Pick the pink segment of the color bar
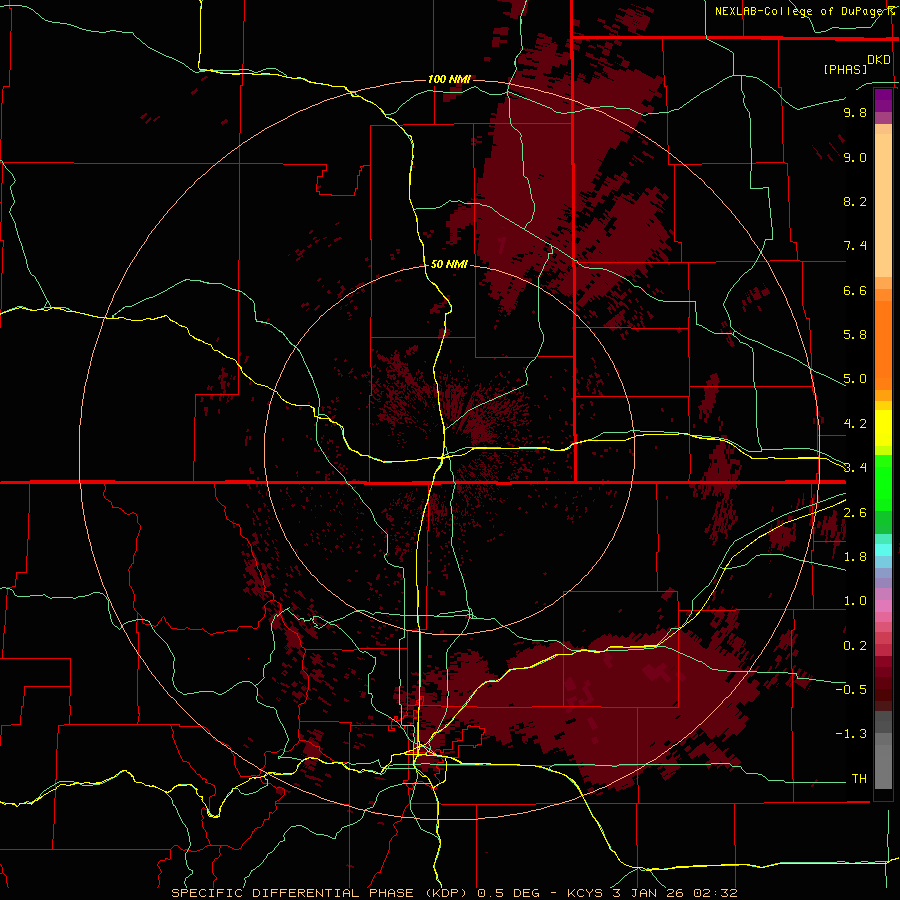900x900 pixels. pos(883,606)
